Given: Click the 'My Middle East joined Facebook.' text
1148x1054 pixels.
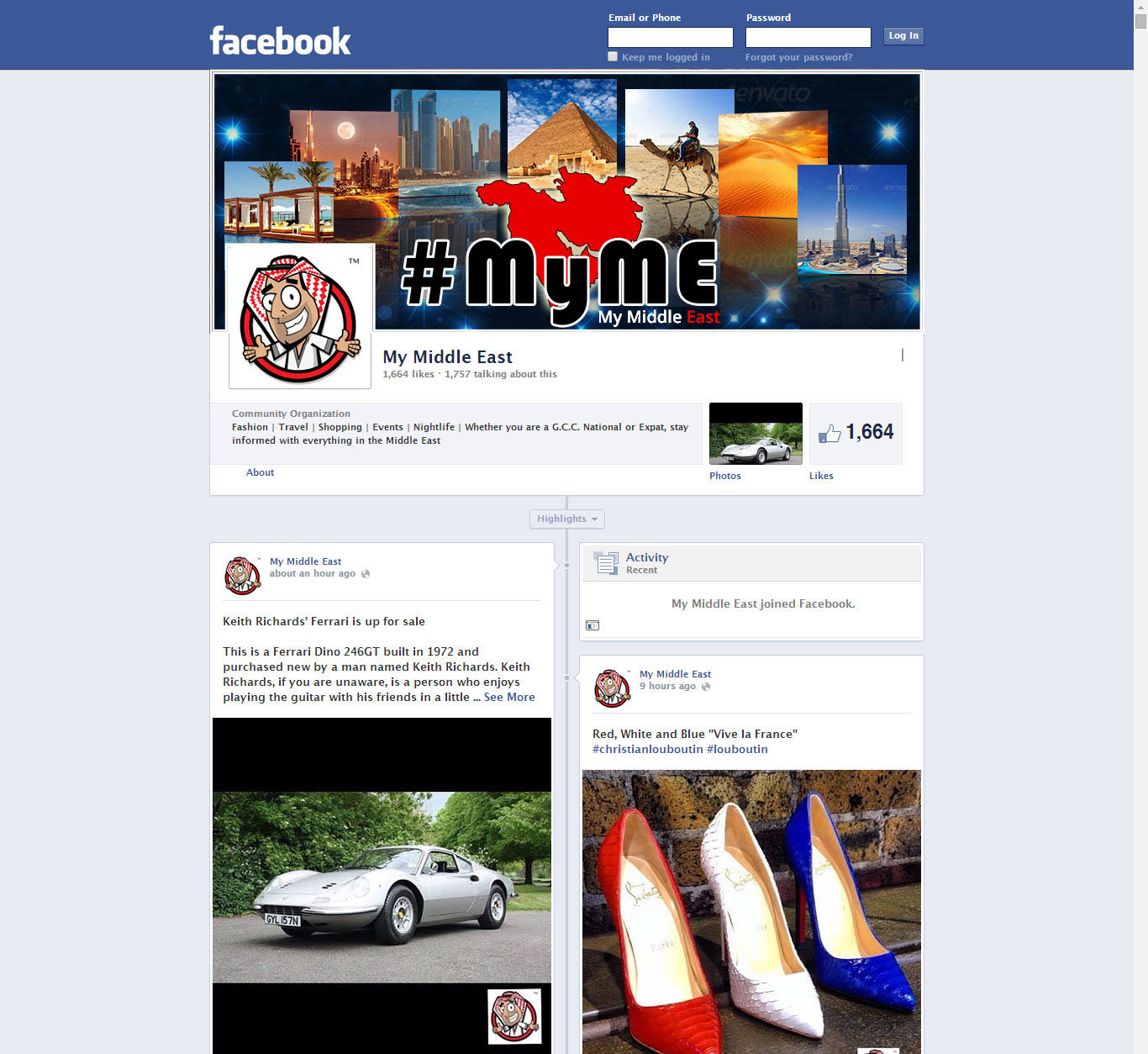Looking at the screenshot, I should (763, 603).
